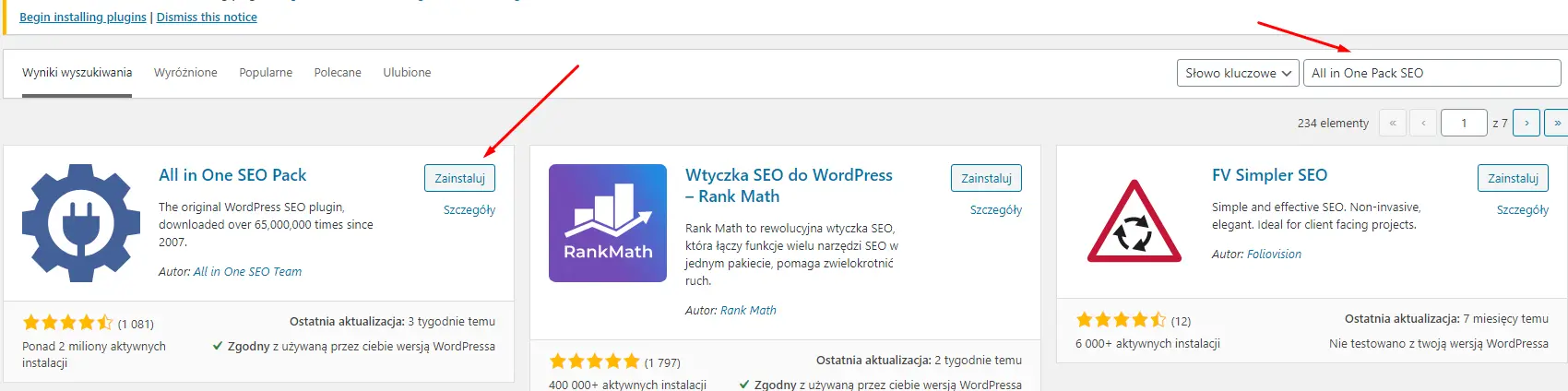Install FV Simpler SEO plugin
The image size is (1568, 391).
point(1513,178)
